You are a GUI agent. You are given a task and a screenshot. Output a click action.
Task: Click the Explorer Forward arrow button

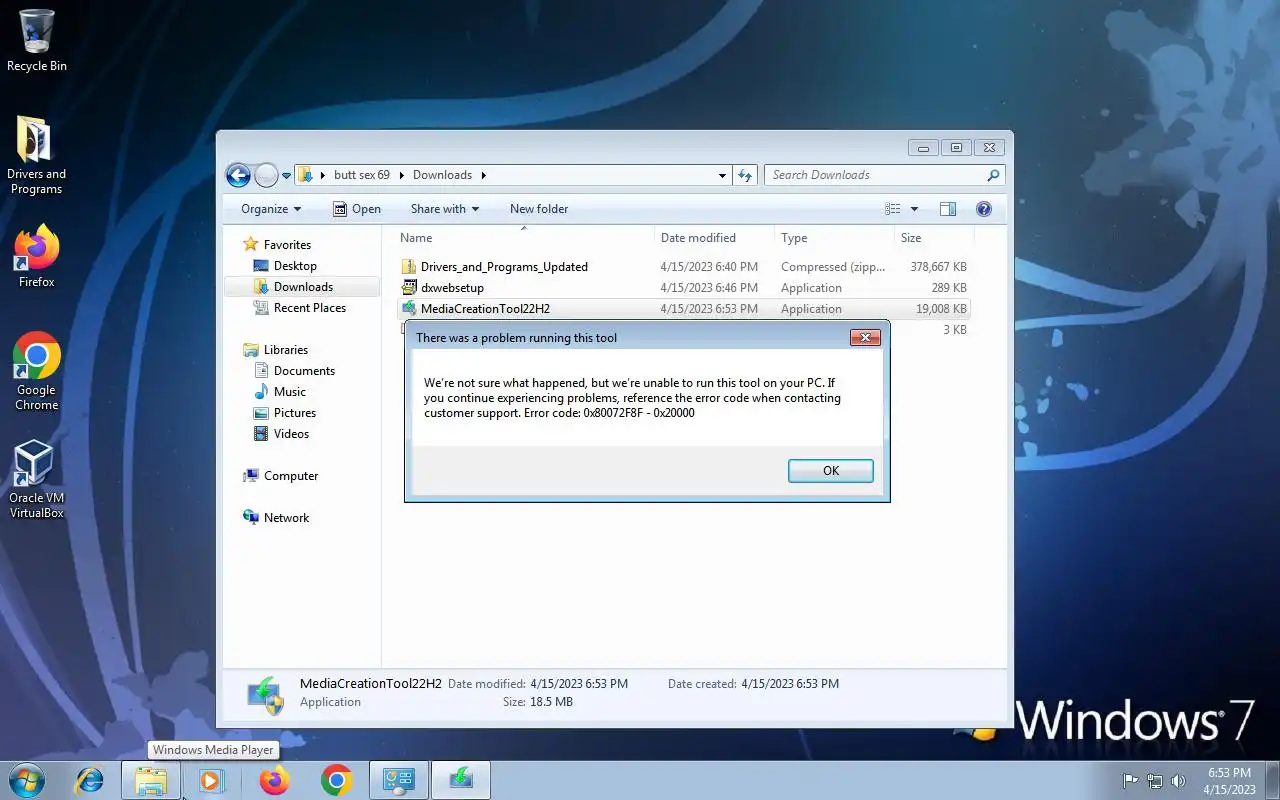pos(266,176)
